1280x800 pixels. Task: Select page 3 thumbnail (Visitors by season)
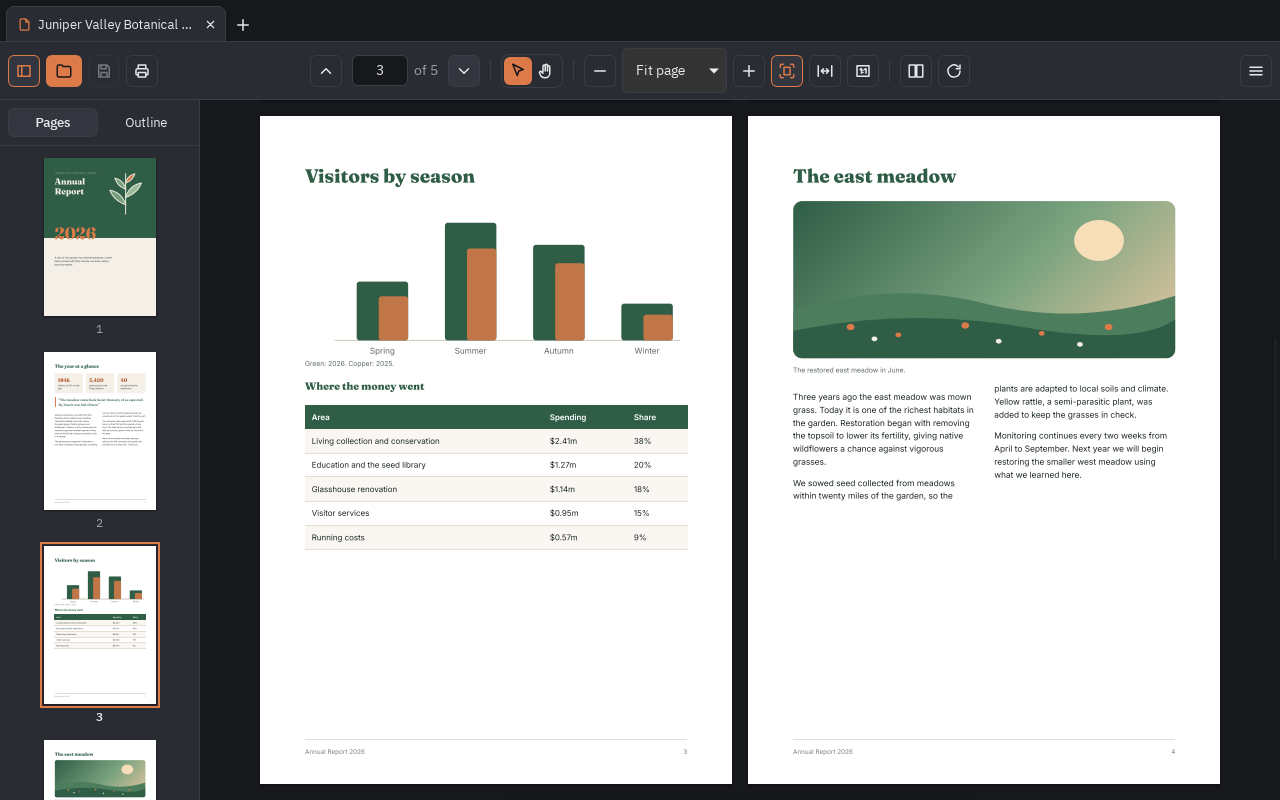pyautogui.click(x=100, y=625)
